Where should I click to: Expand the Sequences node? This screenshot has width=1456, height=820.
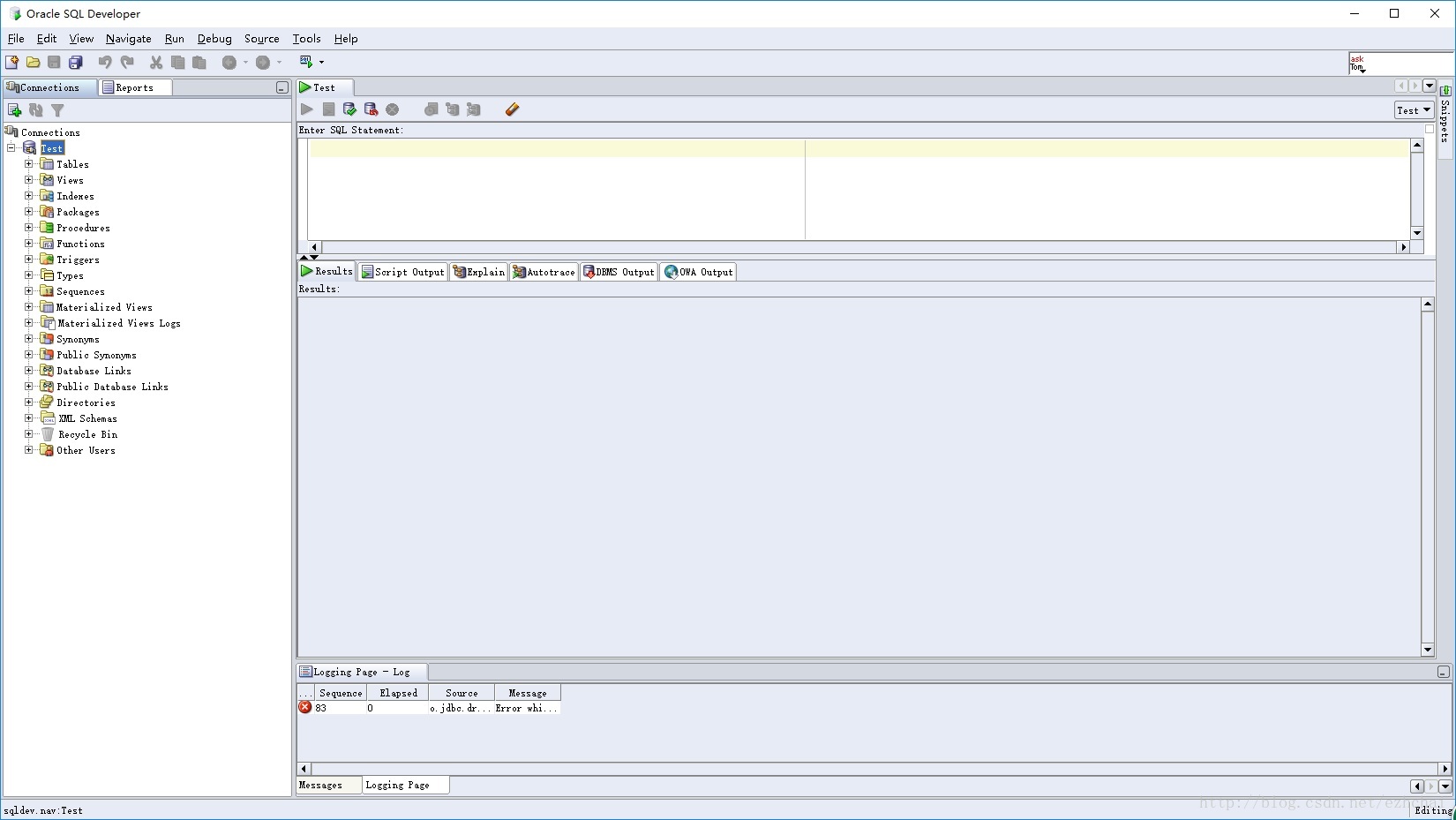28,291
